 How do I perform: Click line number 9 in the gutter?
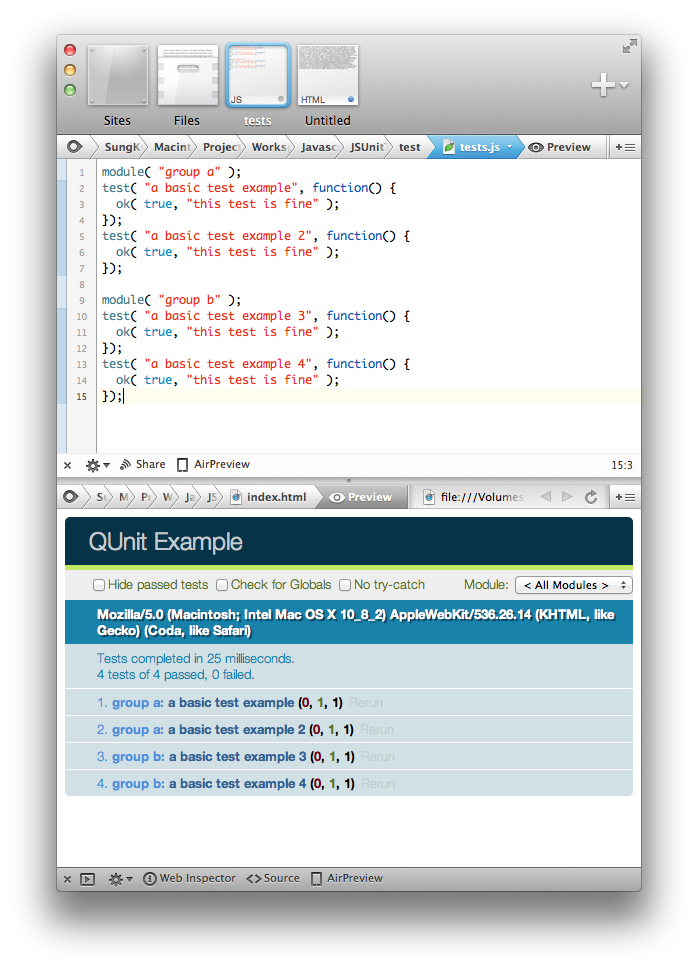coord(82,301)
